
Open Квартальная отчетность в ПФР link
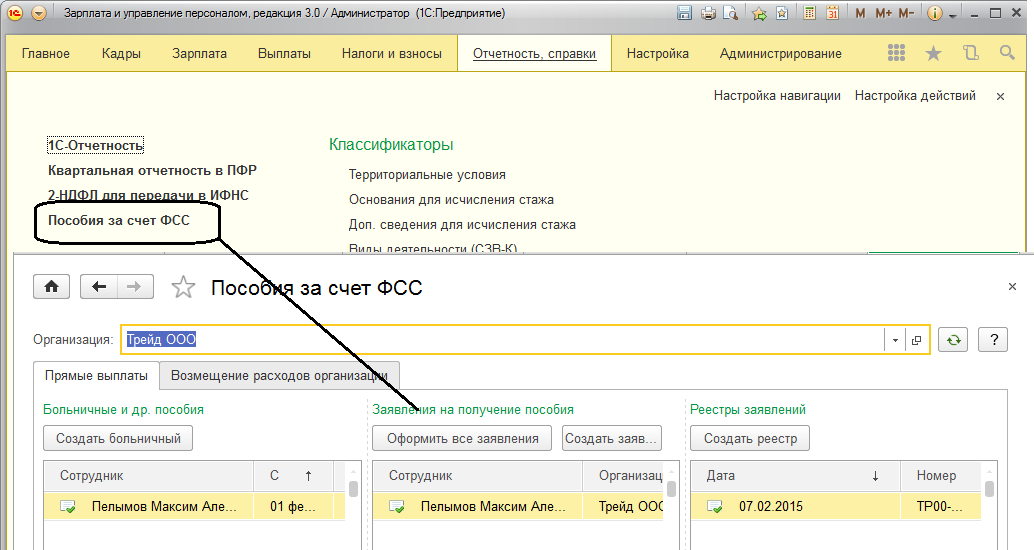coord(152,170)
